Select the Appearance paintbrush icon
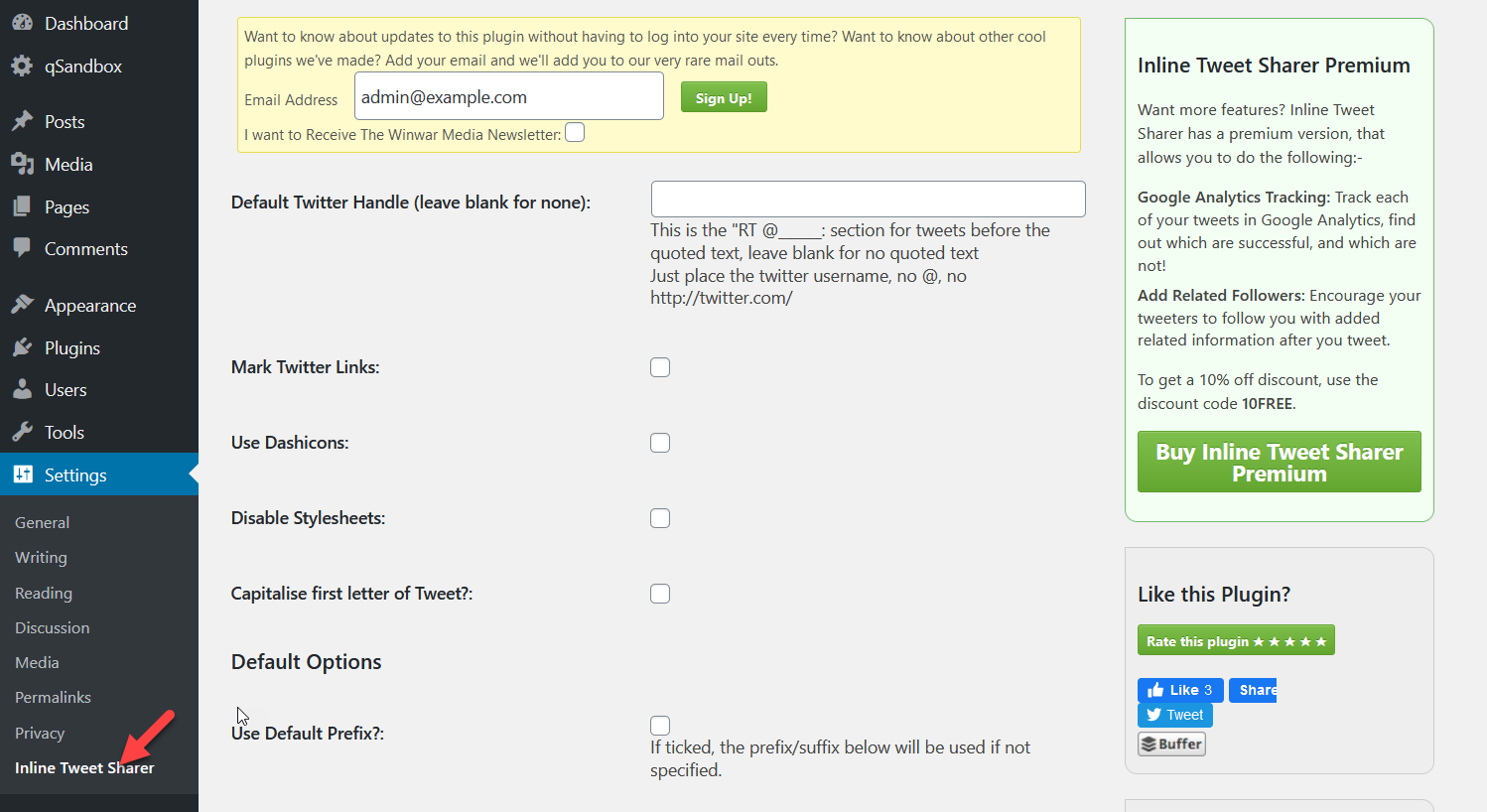Screen dimensions: 1487x812 tap(22, 305)
